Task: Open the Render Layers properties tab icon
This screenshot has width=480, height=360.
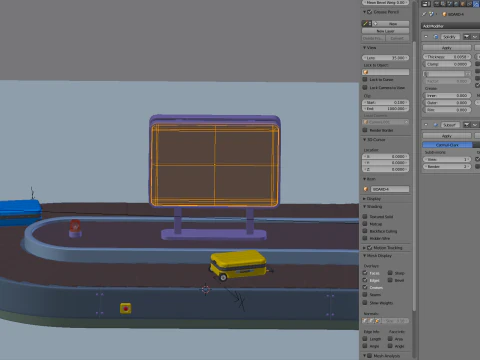Action: click(x=443, y=4)
